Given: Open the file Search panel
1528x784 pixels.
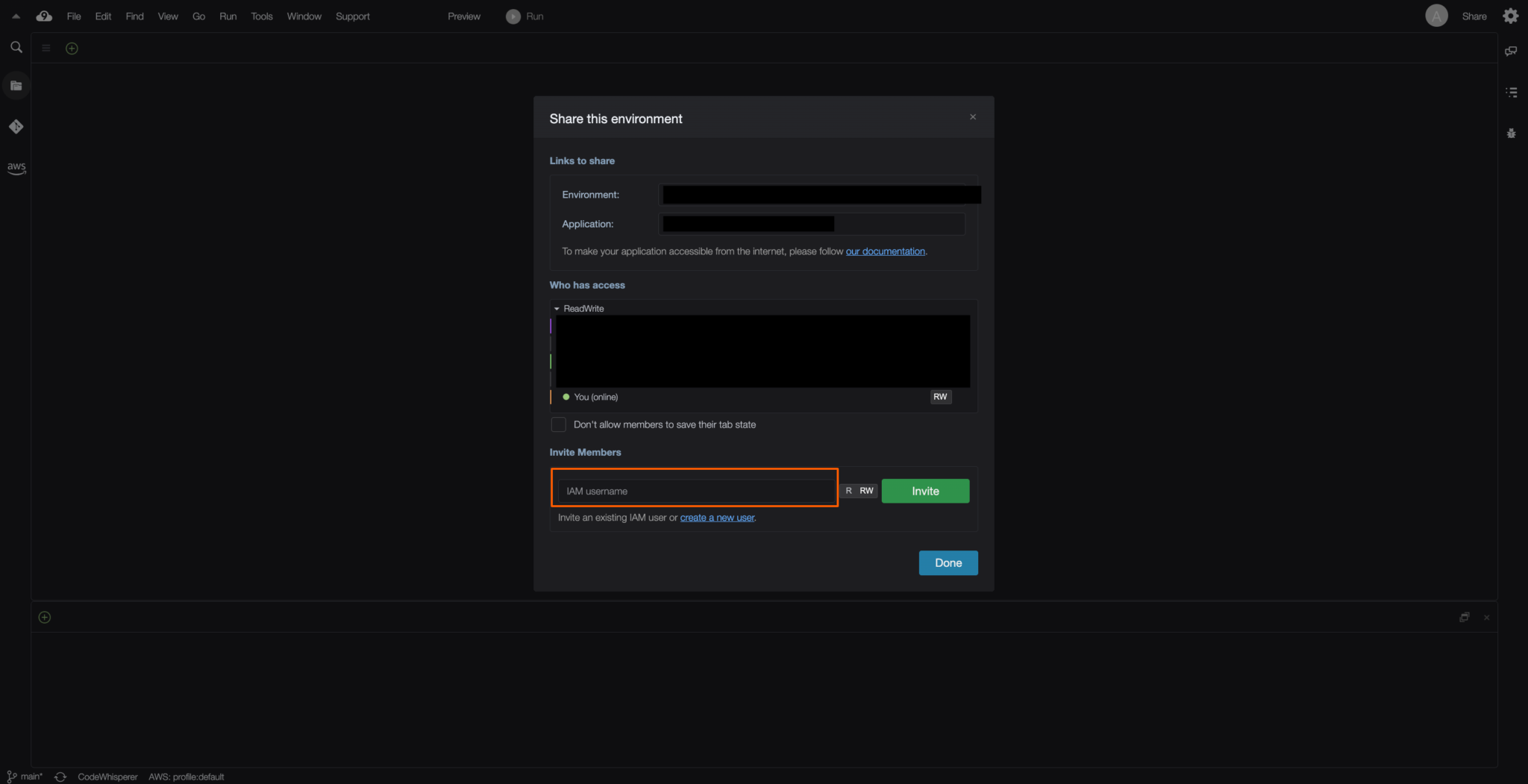Looking at the screenshot, I should point(16,47).
